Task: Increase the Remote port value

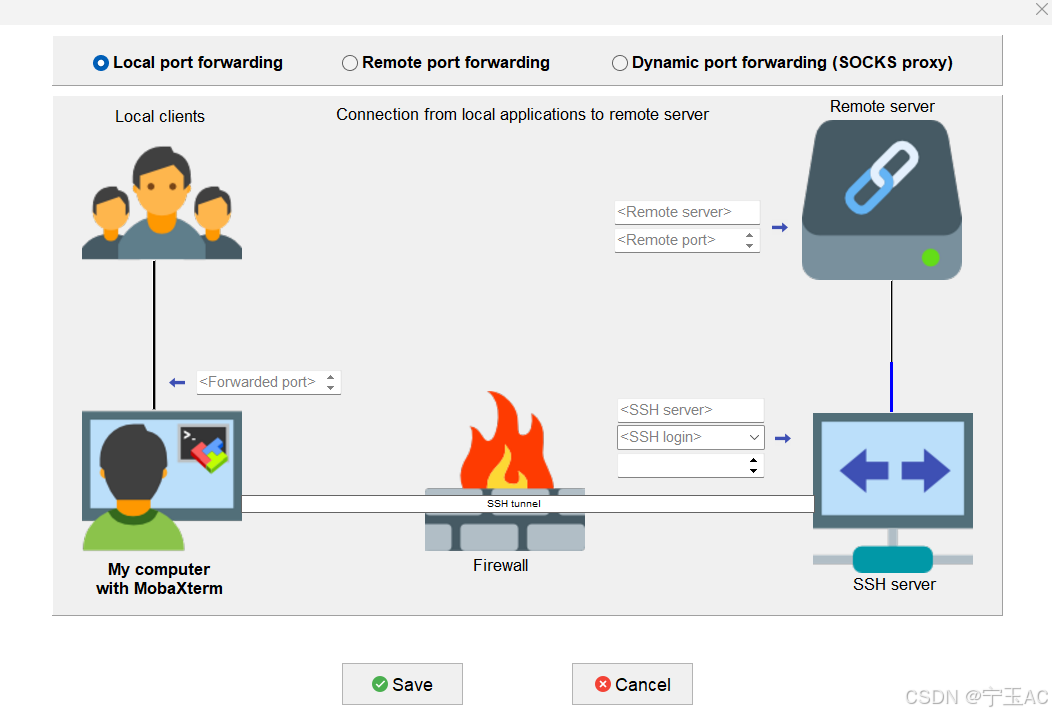Action: pyautogui.click(x=749, y=234)
